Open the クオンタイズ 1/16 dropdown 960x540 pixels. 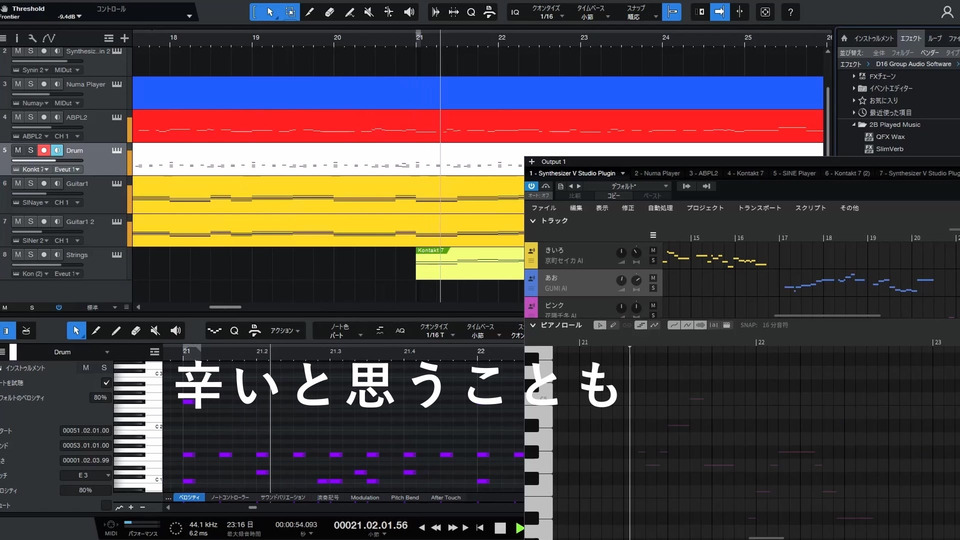pyautogui.click(x=546, y=17)
